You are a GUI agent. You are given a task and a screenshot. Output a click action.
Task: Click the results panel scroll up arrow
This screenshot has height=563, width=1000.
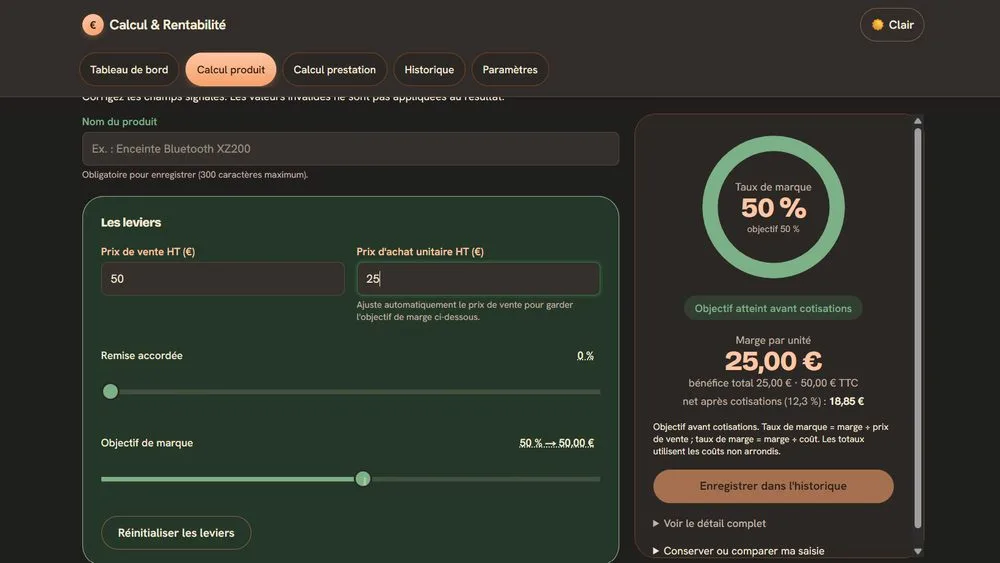click(x=918, y=121)
